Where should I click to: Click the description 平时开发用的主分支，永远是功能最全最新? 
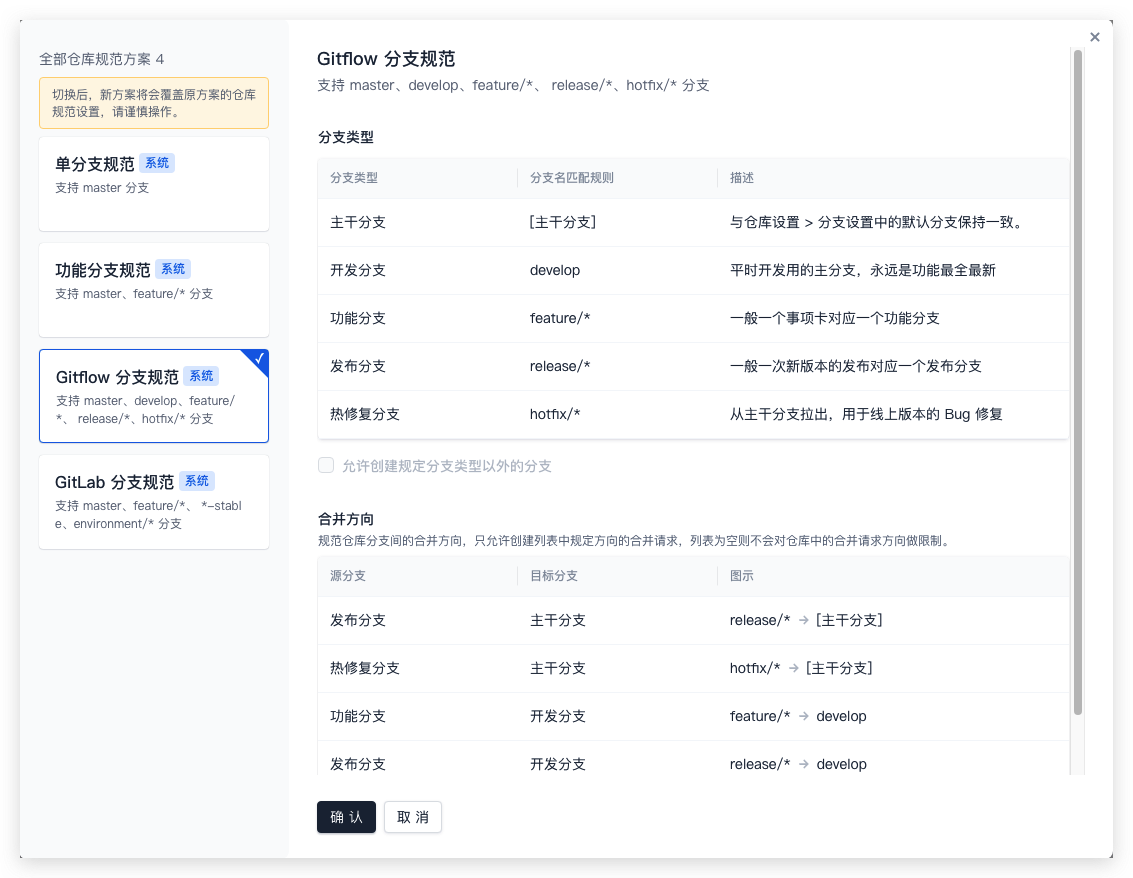(863, 270)
